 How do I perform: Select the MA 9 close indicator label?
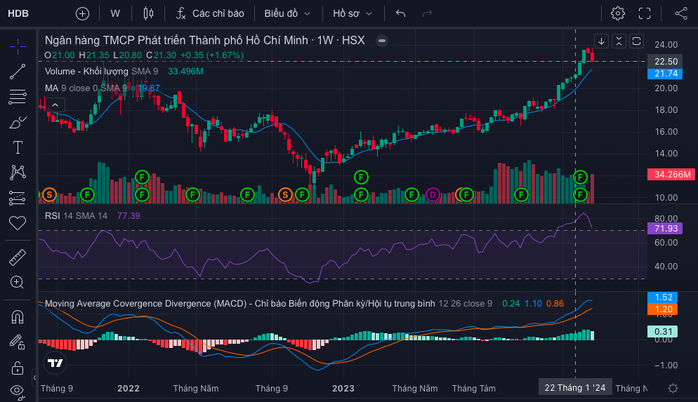pyautogui.click(x=85, y=88)
